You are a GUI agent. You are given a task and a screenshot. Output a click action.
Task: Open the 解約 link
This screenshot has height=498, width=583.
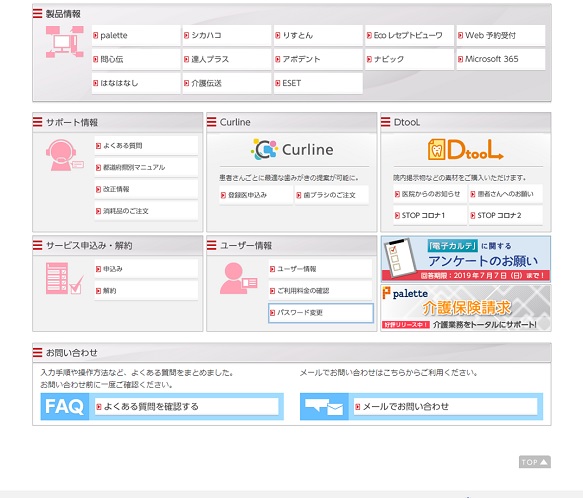pos(146,290)
